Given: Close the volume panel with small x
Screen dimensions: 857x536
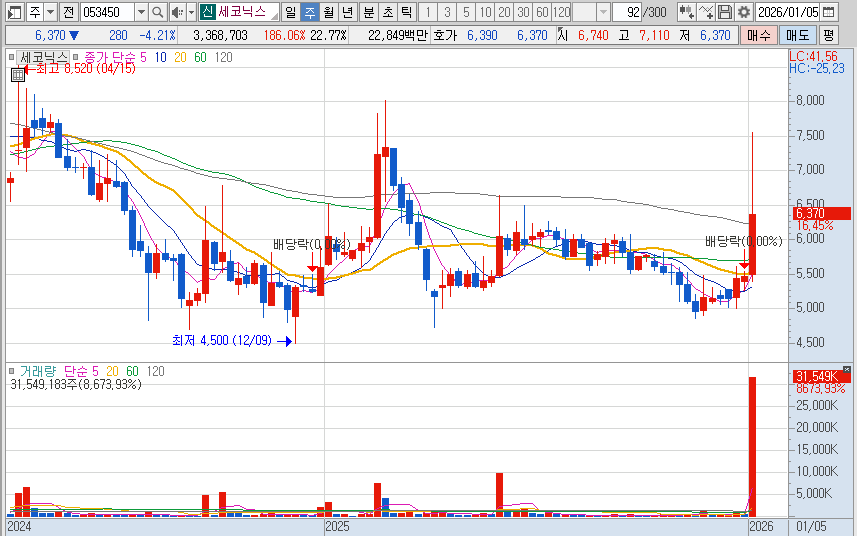Looking at the screenshot, I should [x=847, y=370].
